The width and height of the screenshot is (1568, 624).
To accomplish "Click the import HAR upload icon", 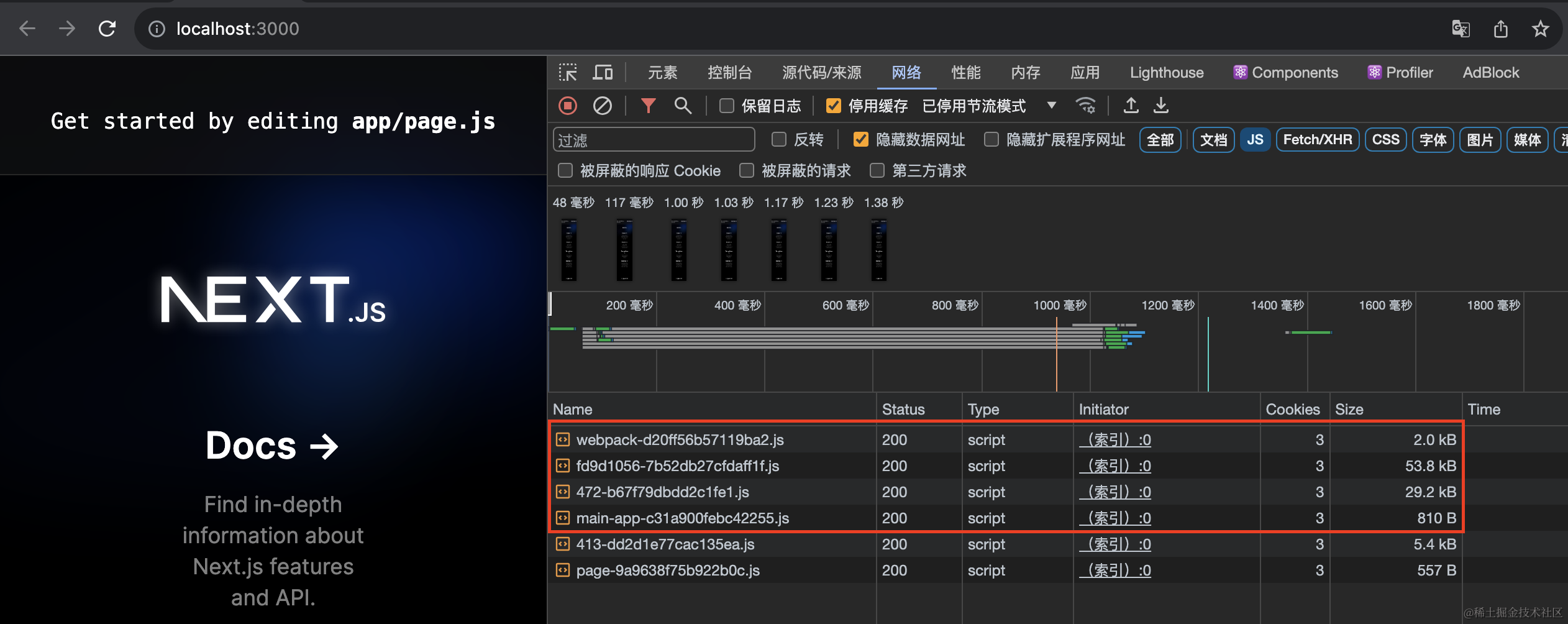I will coord(1131,106).
